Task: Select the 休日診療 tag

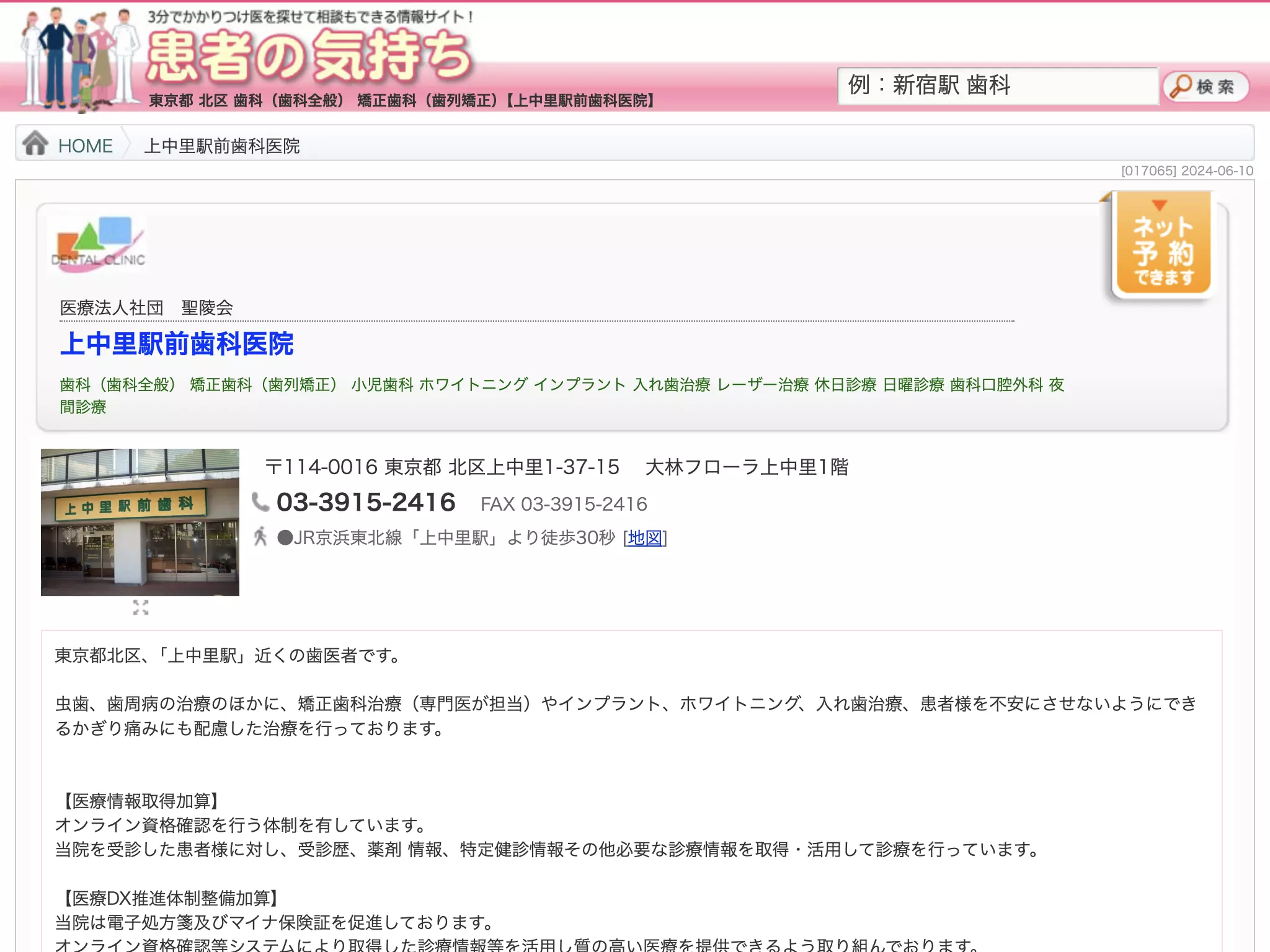Action: (x=845, y=385)
